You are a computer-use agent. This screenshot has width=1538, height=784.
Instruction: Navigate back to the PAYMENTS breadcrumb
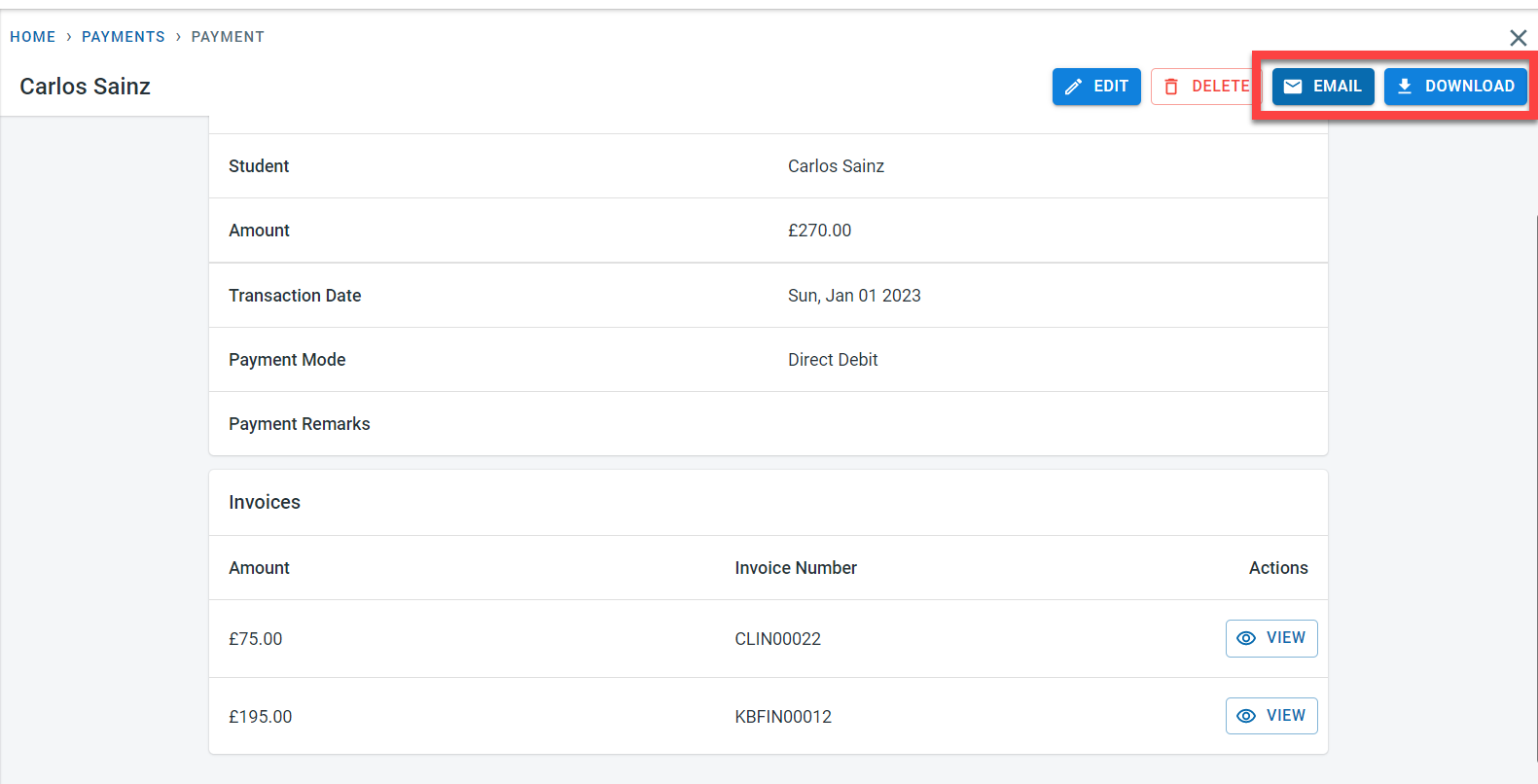click(124, 37)
